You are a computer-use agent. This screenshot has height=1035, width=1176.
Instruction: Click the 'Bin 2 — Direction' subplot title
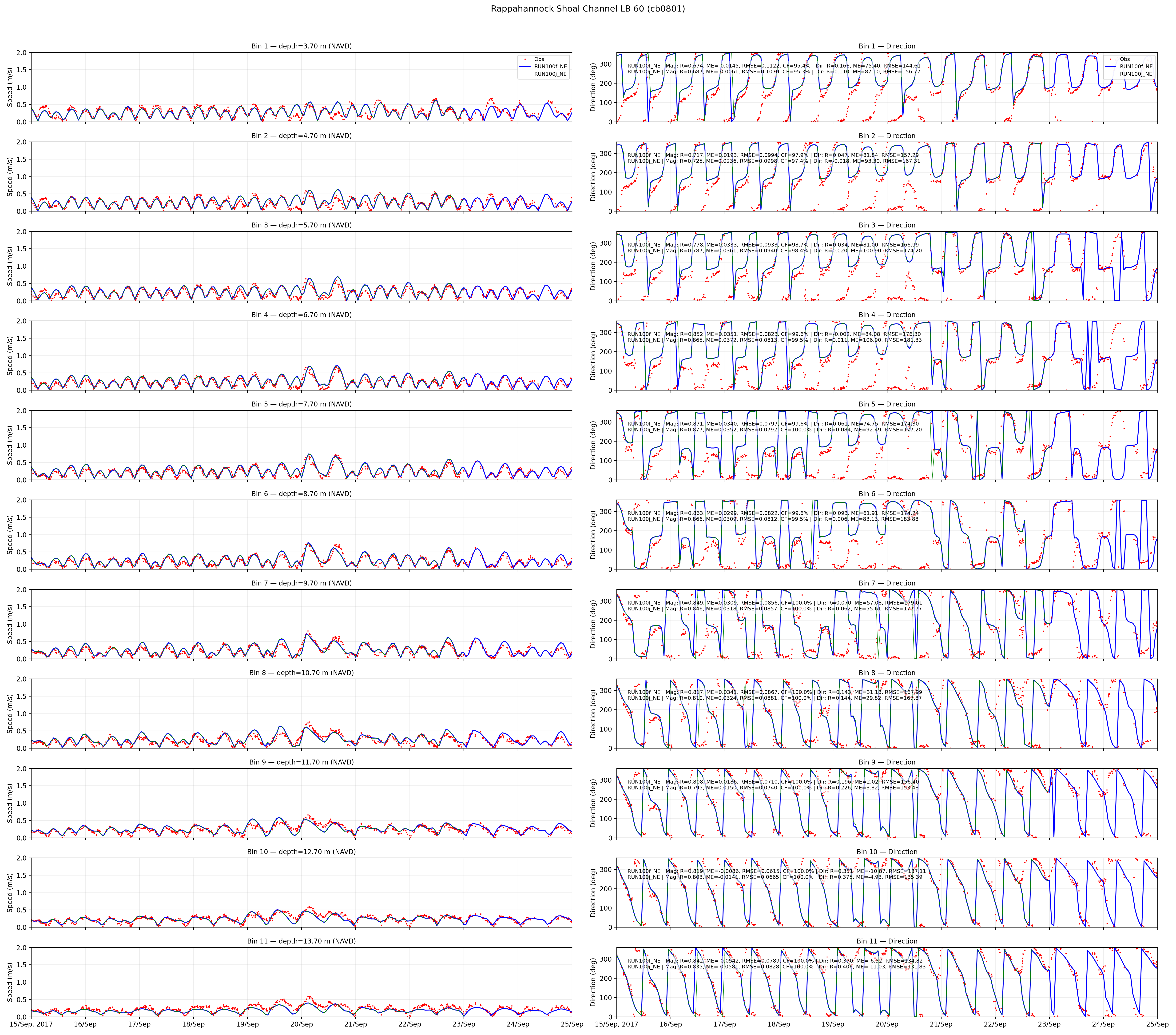[x=887, y=136]
